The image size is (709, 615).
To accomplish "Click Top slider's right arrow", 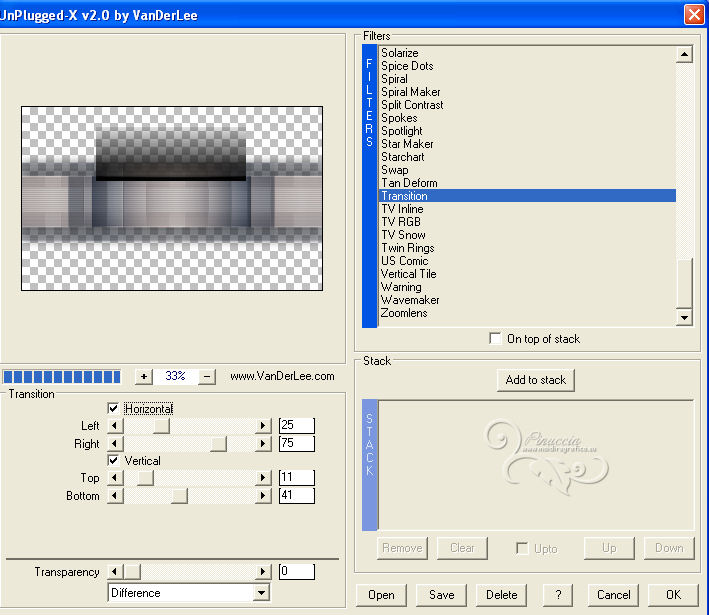I will tap(263, 478).
